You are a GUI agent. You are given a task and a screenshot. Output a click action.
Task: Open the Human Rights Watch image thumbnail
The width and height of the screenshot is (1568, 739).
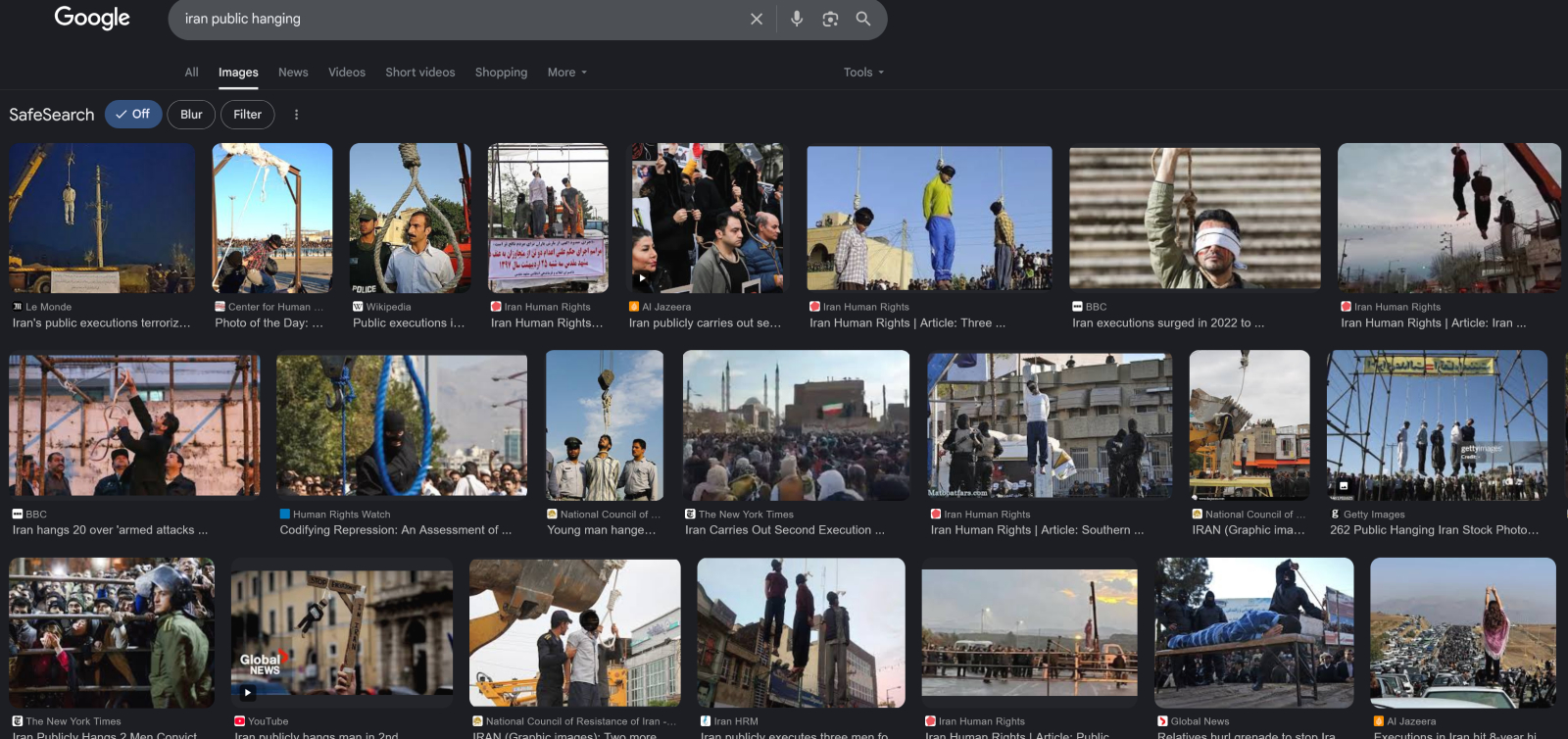pyautogui.click(x=402, y=425)
